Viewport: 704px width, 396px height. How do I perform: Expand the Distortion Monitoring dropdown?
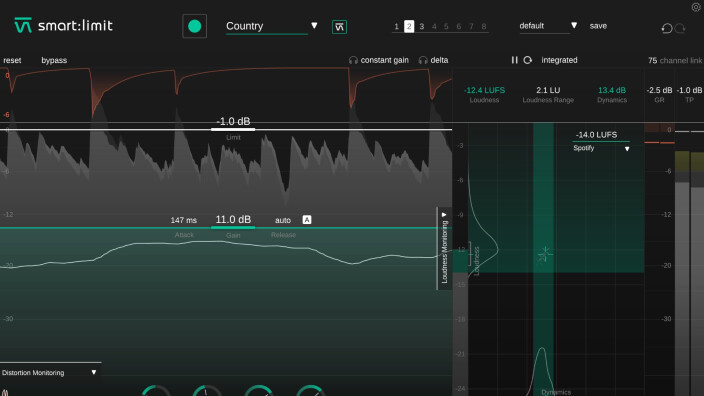[x=49, y=372]
